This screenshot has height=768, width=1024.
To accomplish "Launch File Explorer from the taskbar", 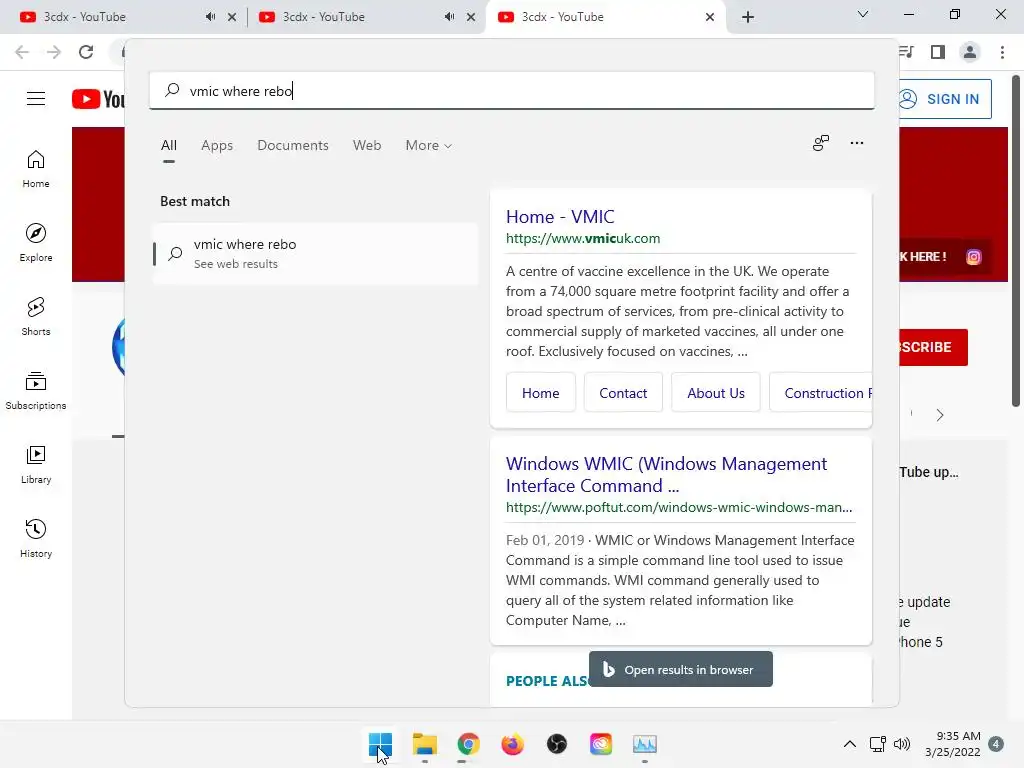I will pyautogui.click(x=424, y=744).
